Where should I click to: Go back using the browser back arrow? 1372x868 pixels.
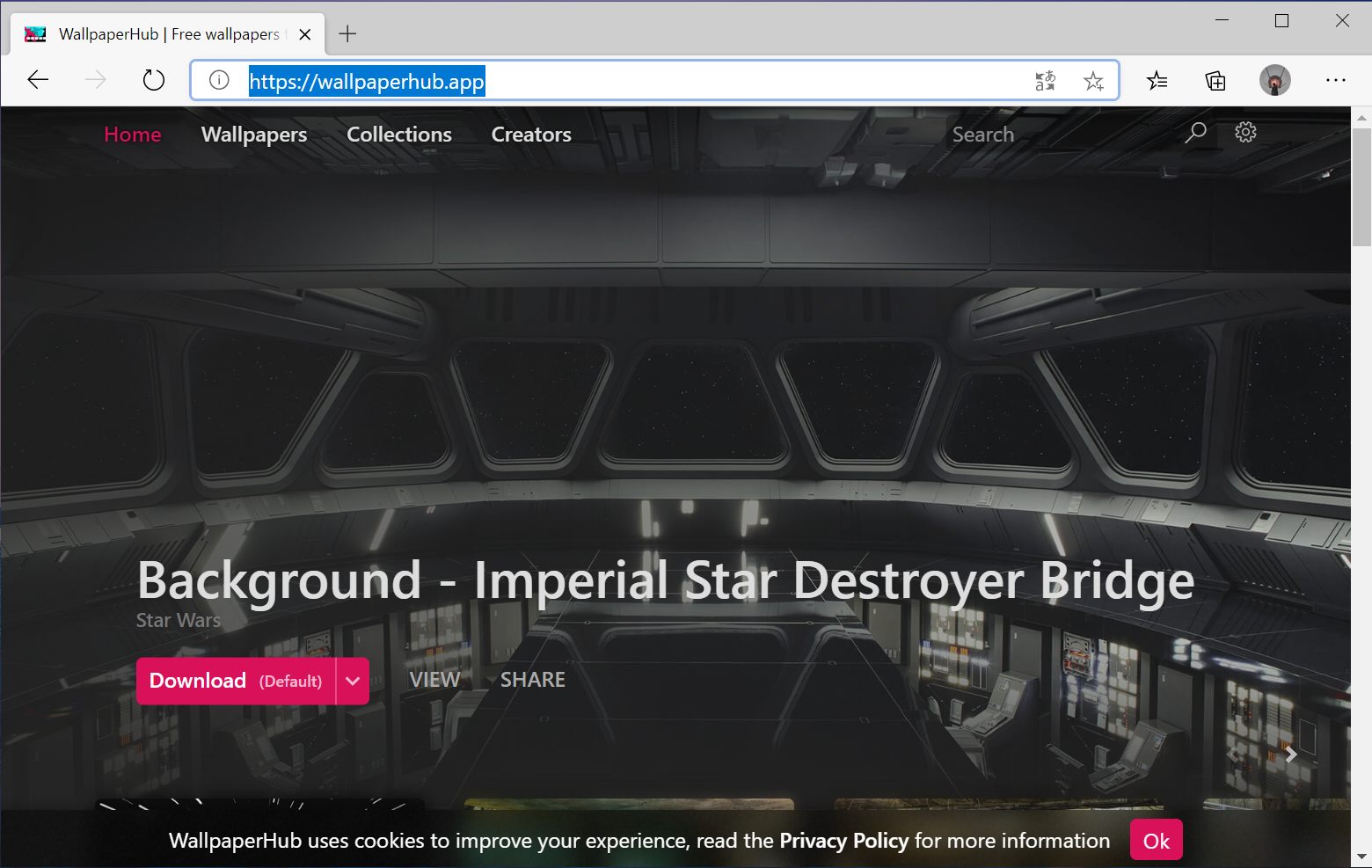38,81
